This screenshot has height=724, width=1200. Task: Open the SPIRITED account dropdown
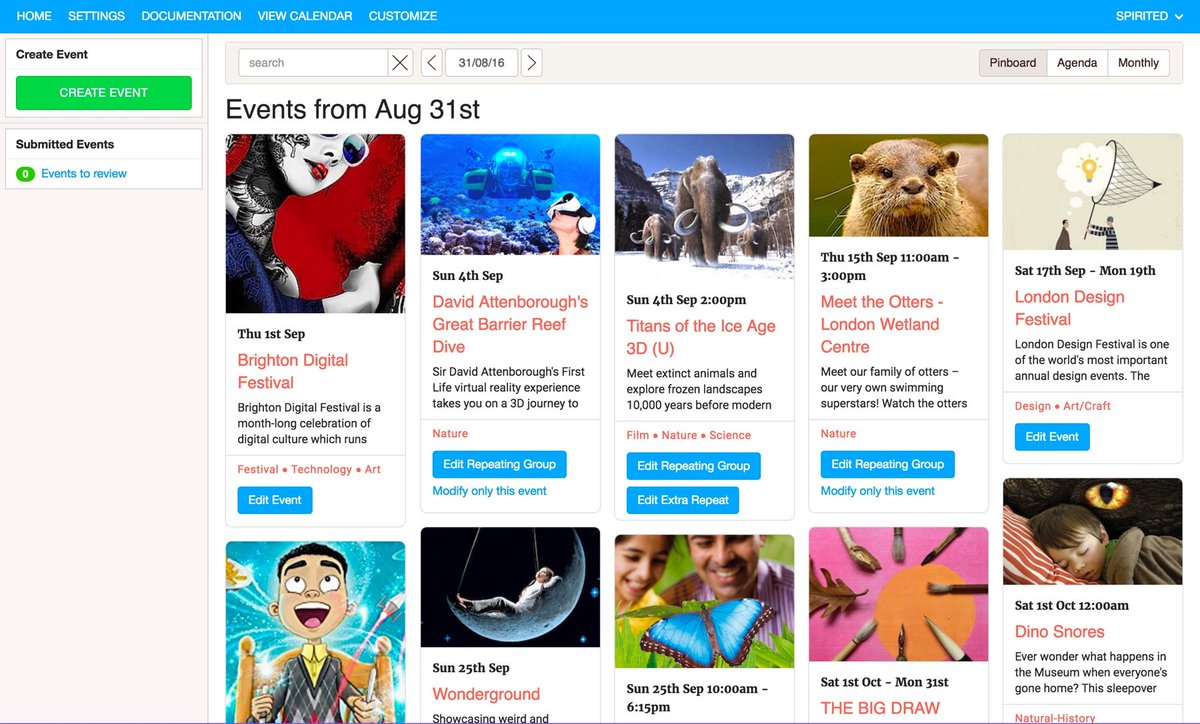tap(1149, 16)
